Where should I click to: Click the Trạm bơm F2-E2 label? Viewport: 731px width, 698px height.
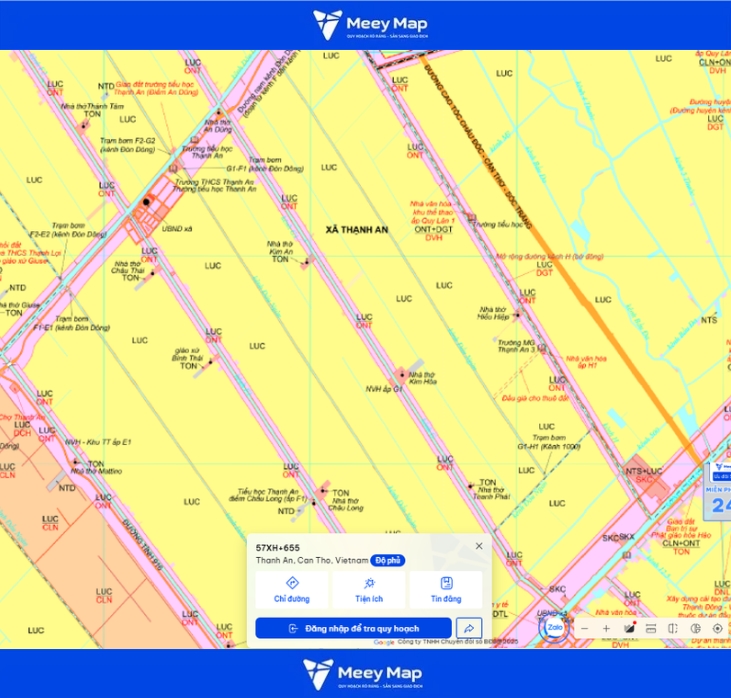(x=68, y=230)
